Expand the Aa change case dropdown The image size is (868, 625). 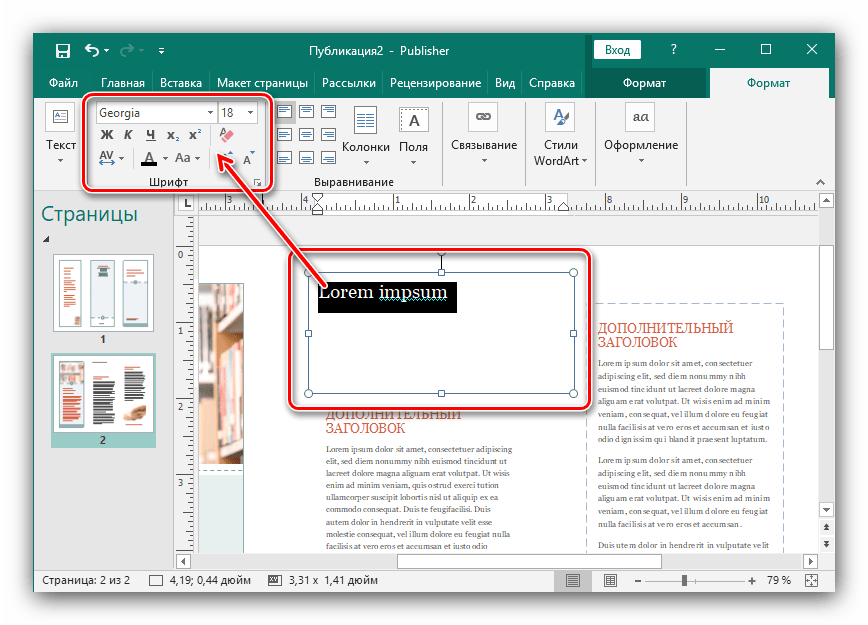[187, 158]
